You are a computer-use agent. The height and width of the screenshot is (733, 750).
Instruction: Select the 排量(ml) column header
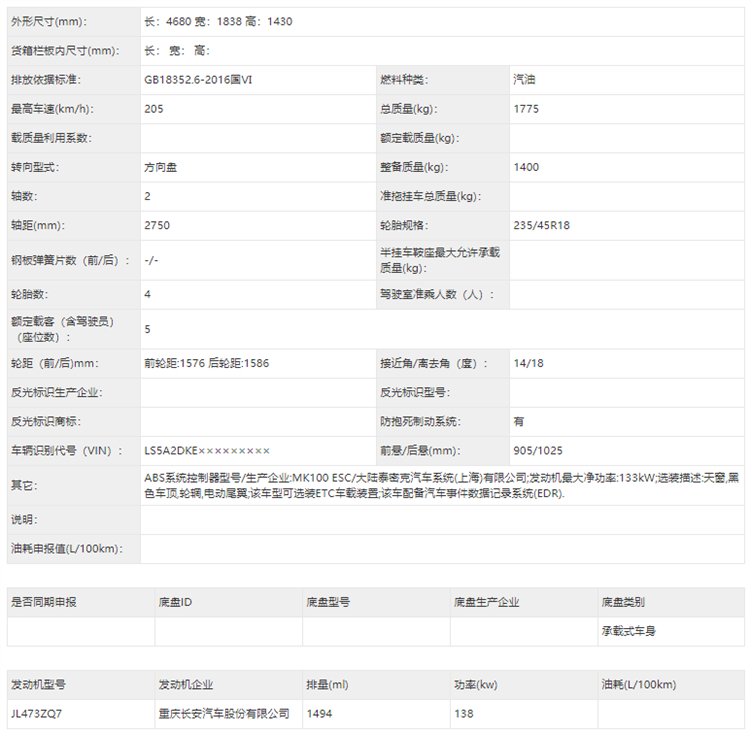click(x=327, y=685)
